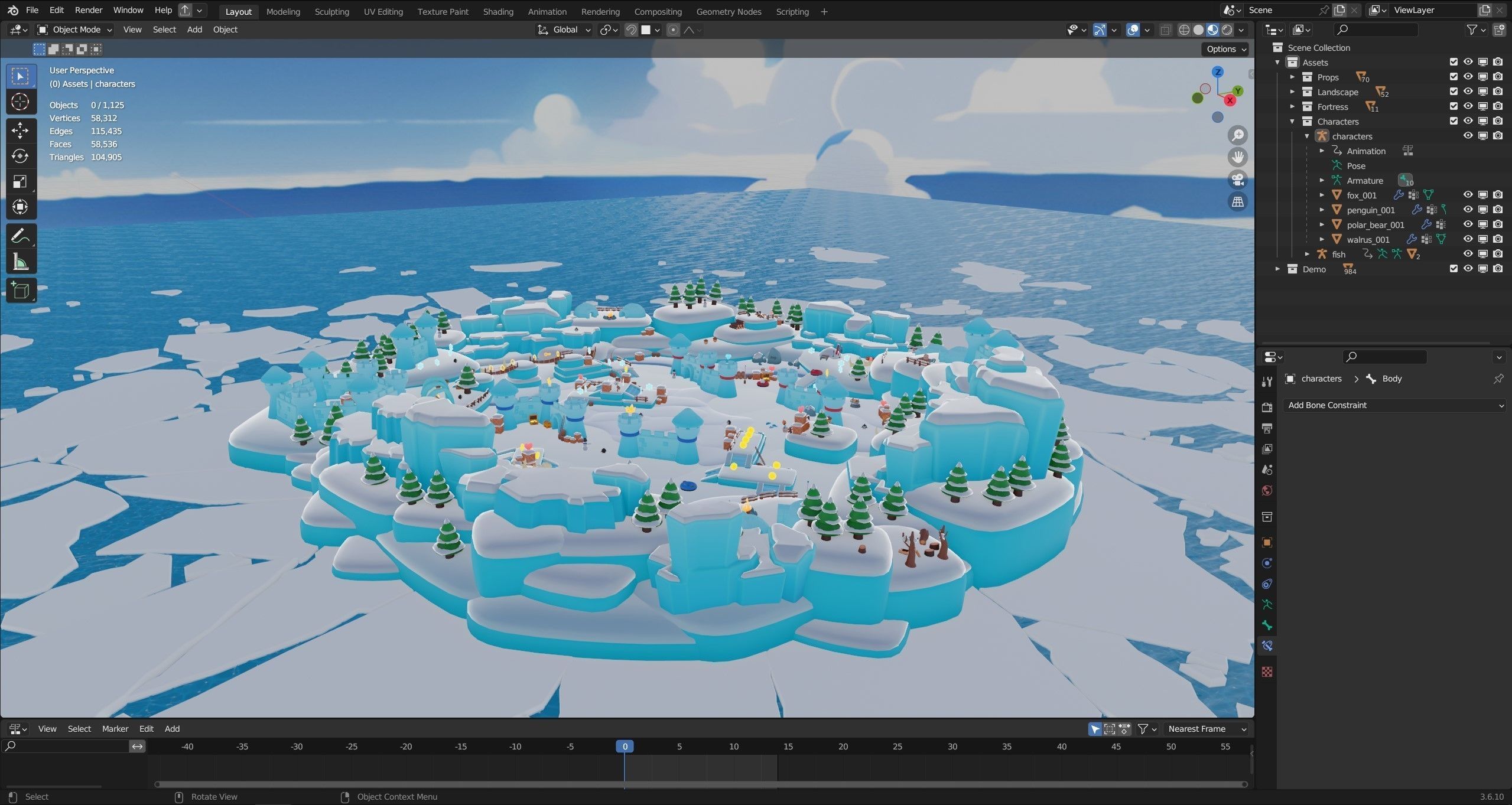Open the View Layer properties tab
The image size is (1512, 805).
click(x=1267, y=449)
